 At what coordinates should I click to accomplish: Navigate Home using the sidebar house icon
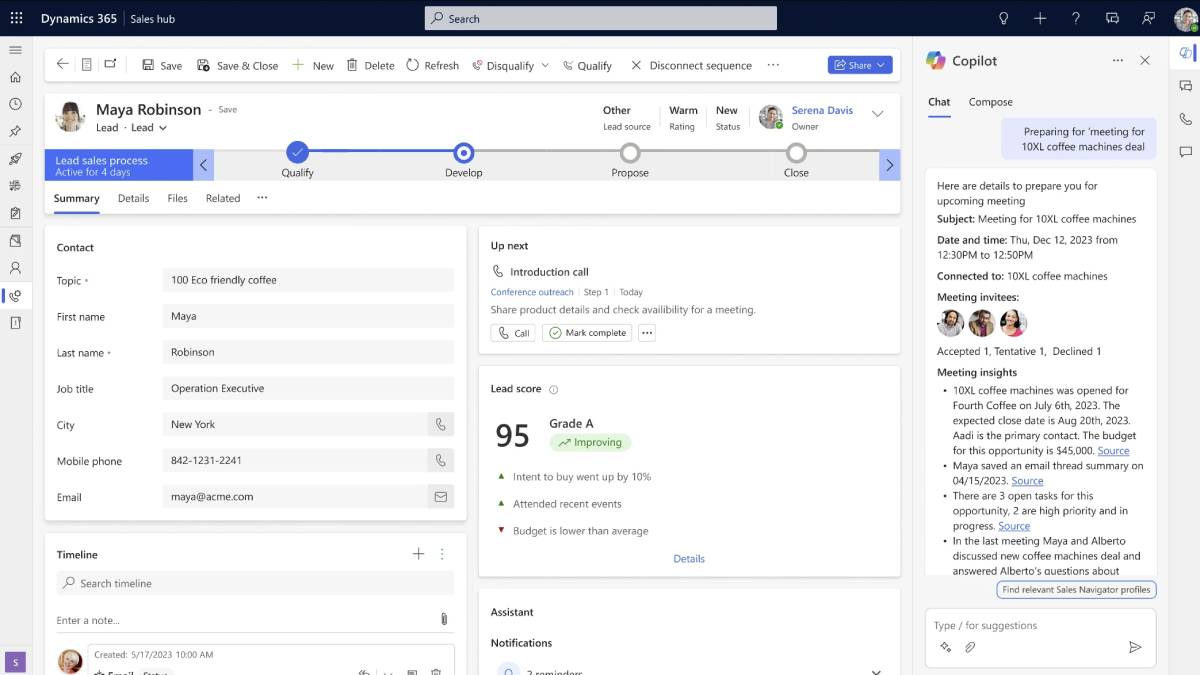[x=16, y=76]
